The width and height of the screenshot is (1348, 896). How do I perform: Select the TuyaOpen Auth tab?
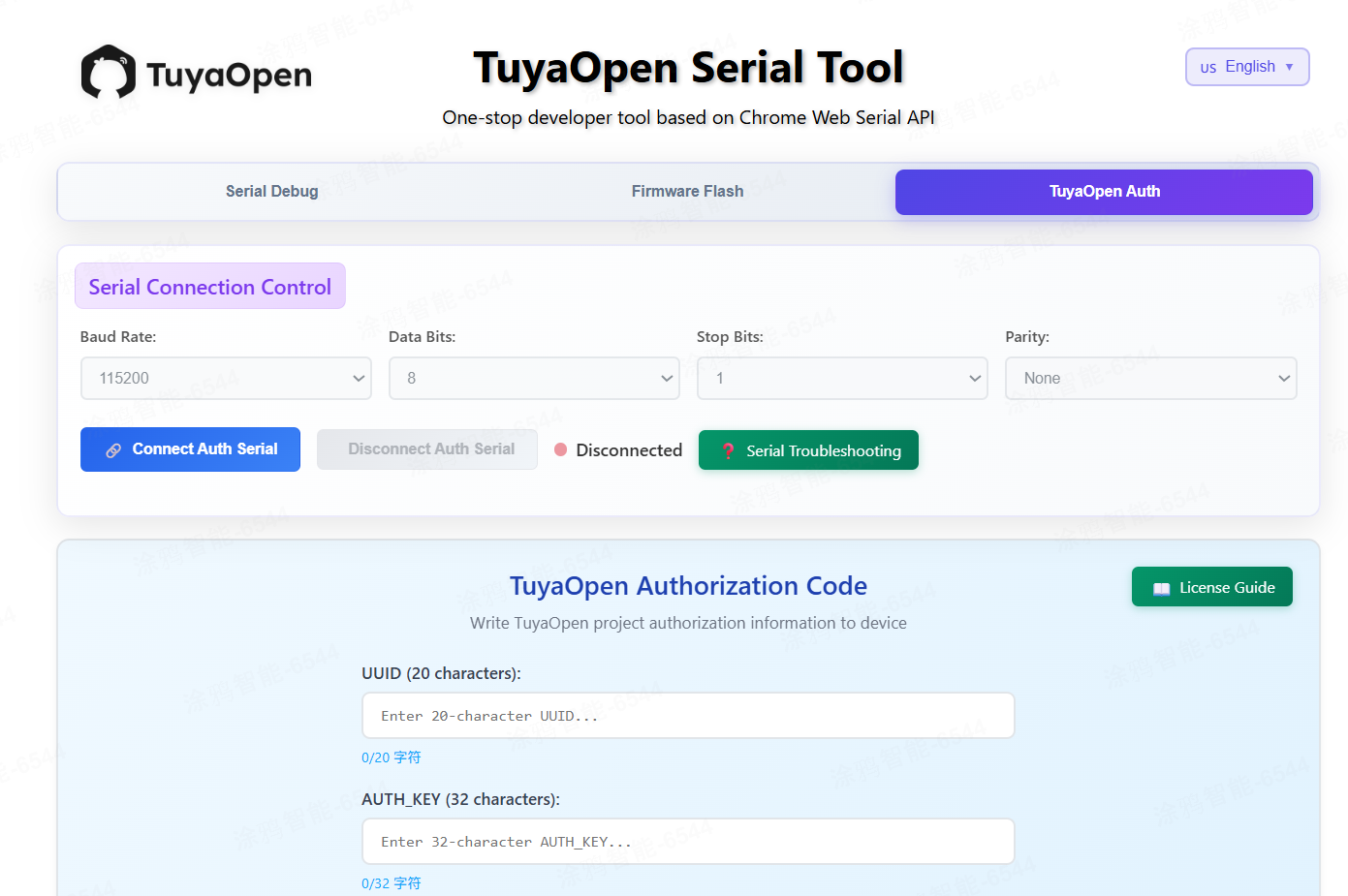pos(1104,191)
